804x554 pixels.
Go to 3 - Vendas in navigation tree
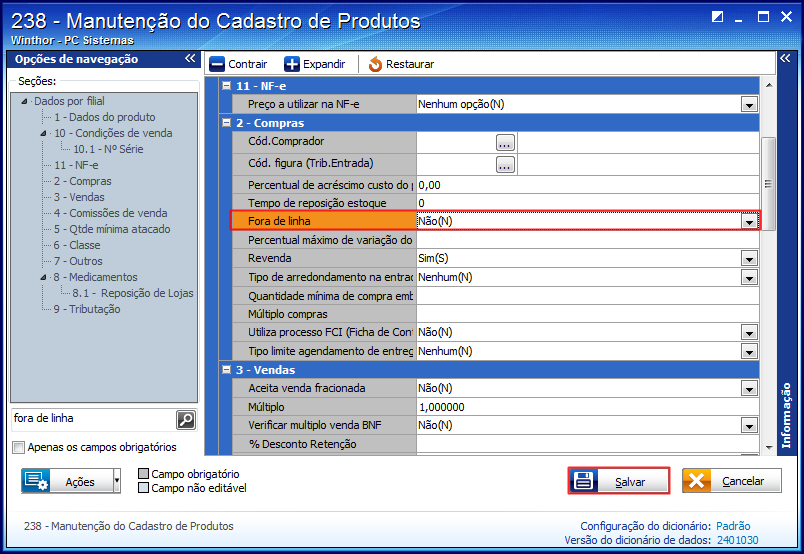pos(79,197)
